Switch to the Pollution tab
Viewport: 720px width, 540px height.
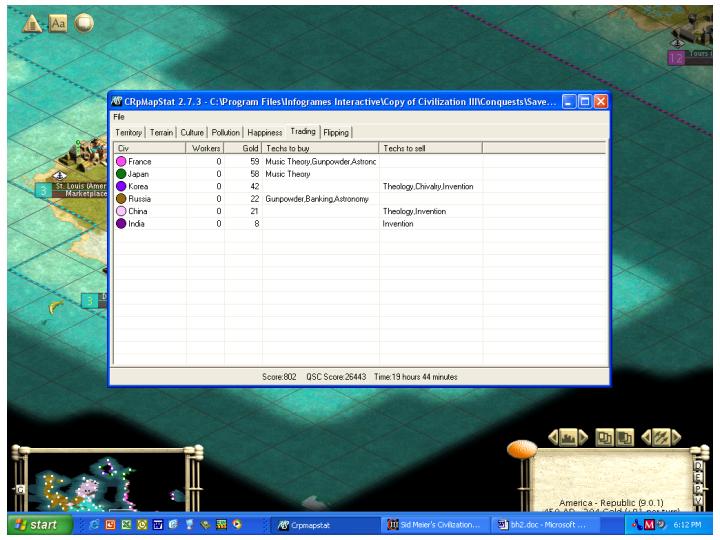coord(225,133)
